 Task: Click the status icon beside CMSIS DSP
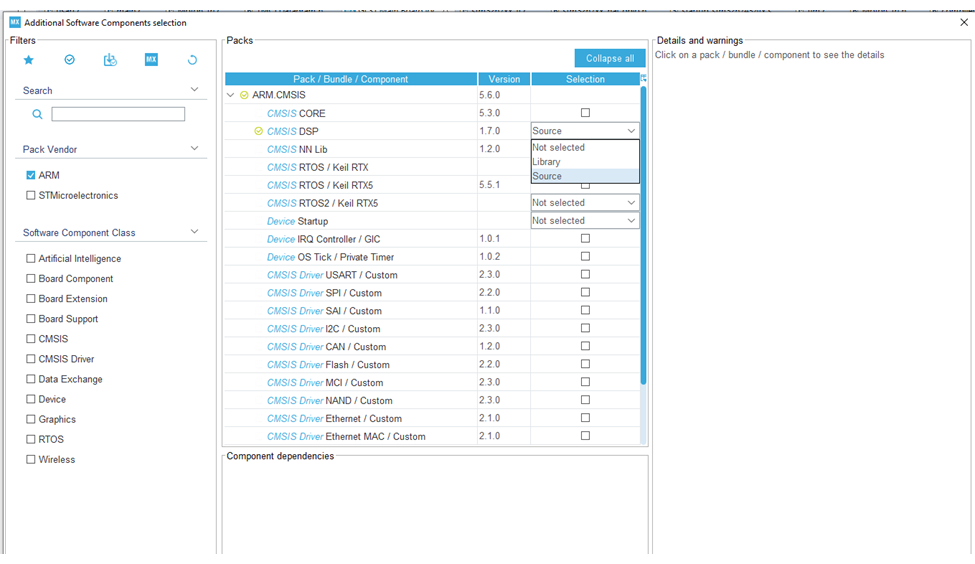259,131
